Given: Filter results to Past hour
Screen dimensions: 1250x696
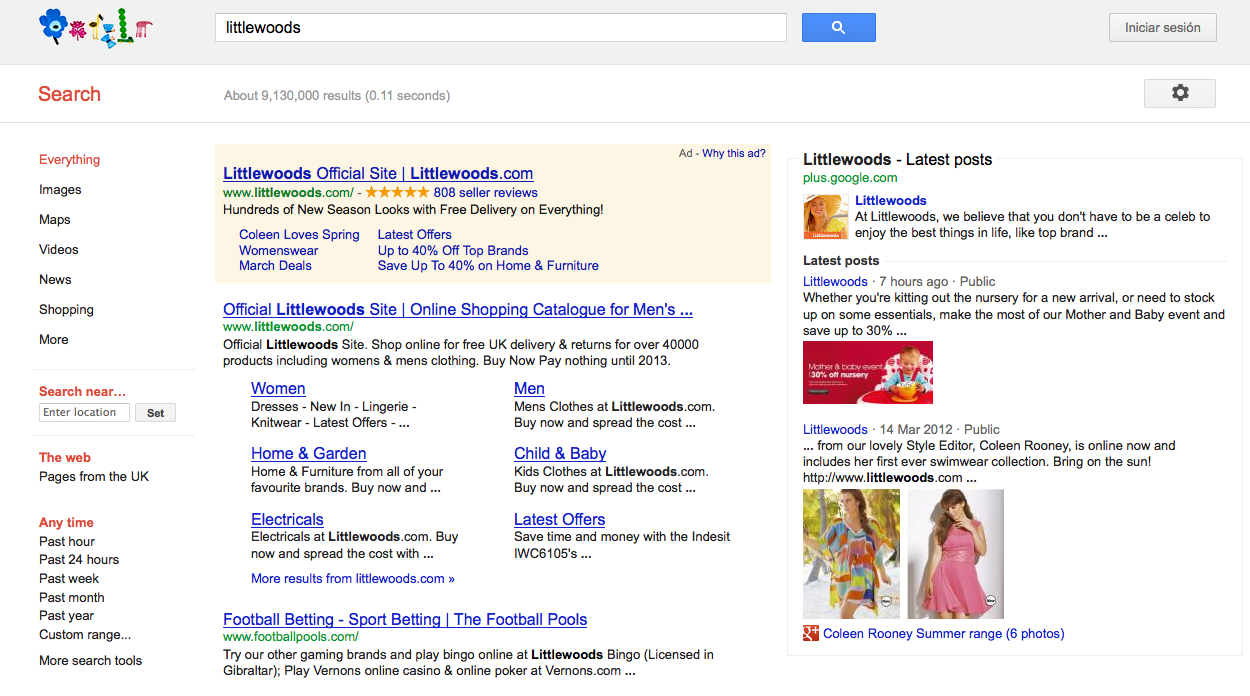Looking at the screenshot, I should click(x=67, y=541).
